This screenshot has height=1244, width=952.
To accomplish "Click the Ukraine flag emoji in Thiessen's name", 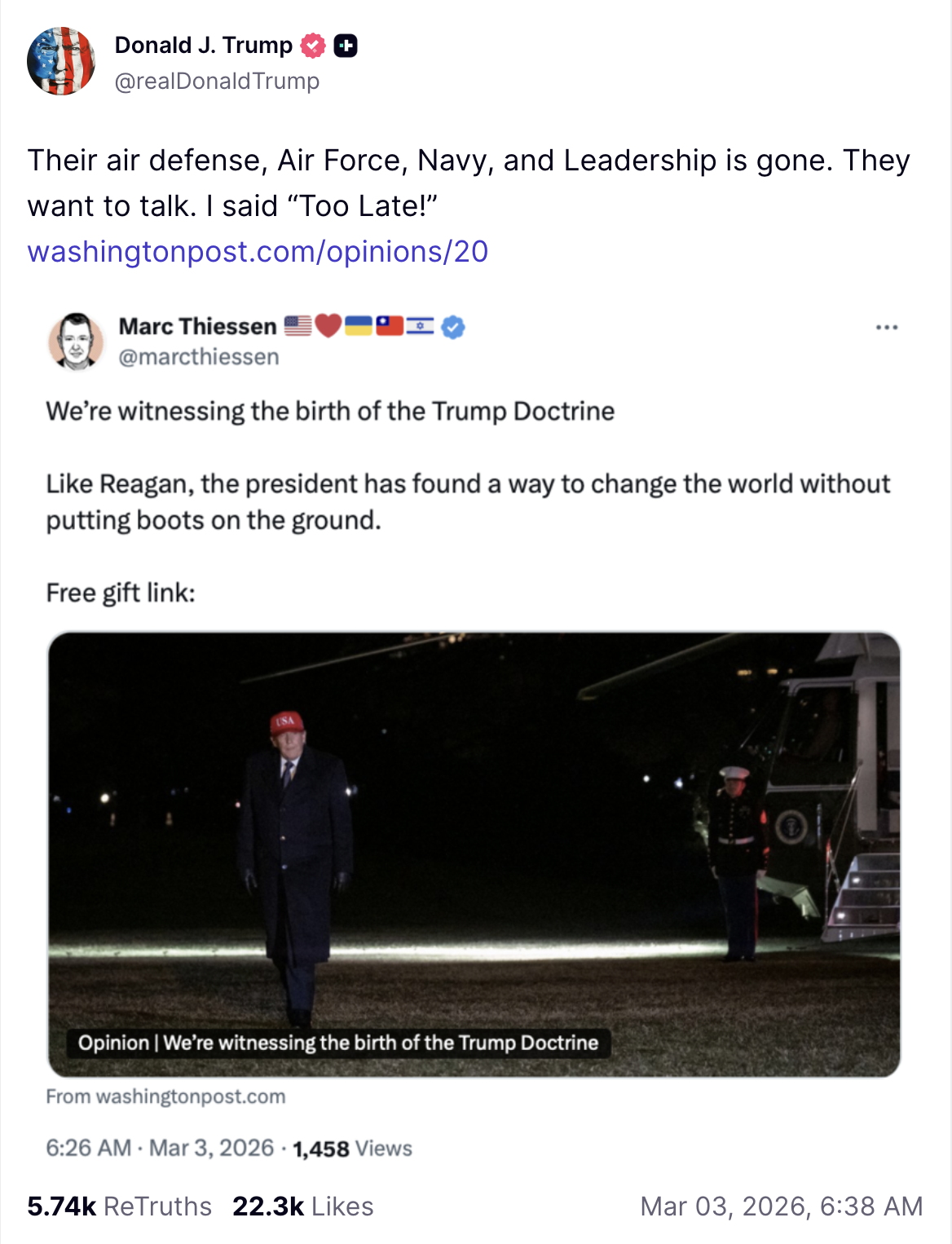I will point(359,326).
